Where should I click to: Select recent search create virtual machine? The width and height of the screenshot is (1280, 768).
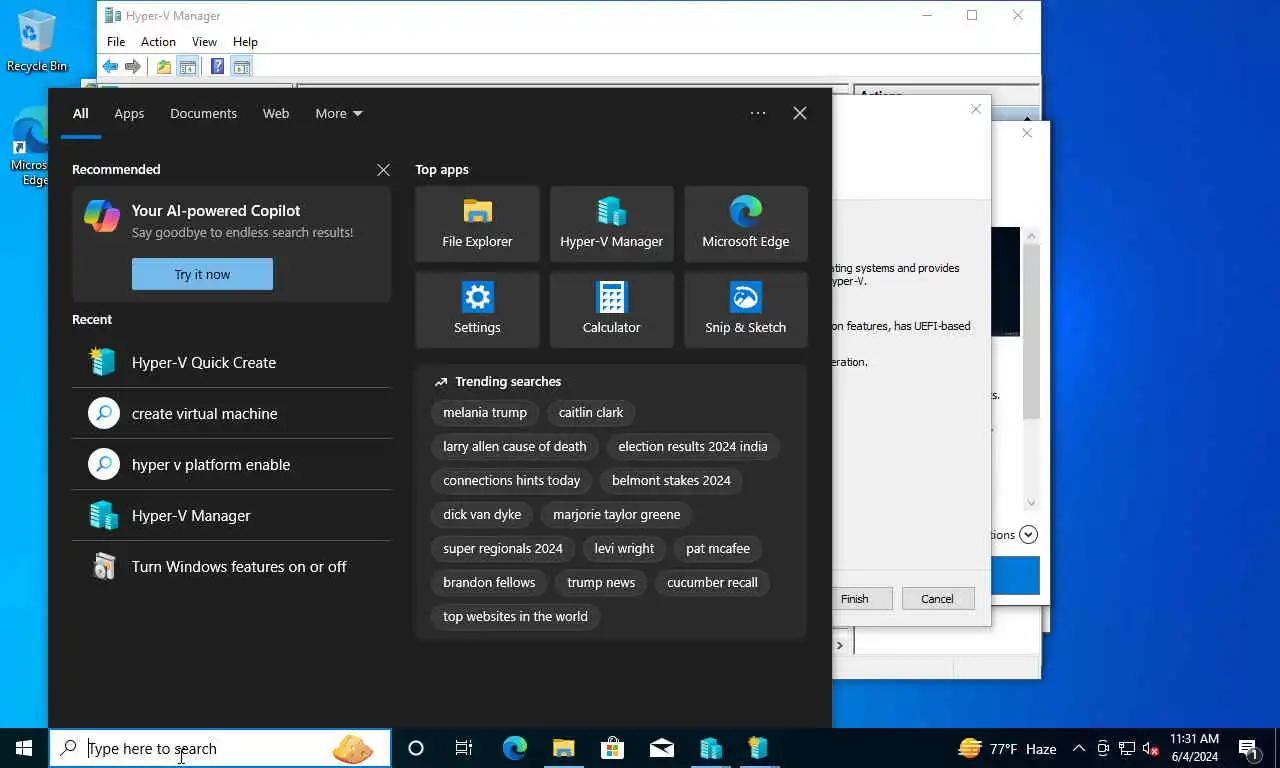click(232, 413)
